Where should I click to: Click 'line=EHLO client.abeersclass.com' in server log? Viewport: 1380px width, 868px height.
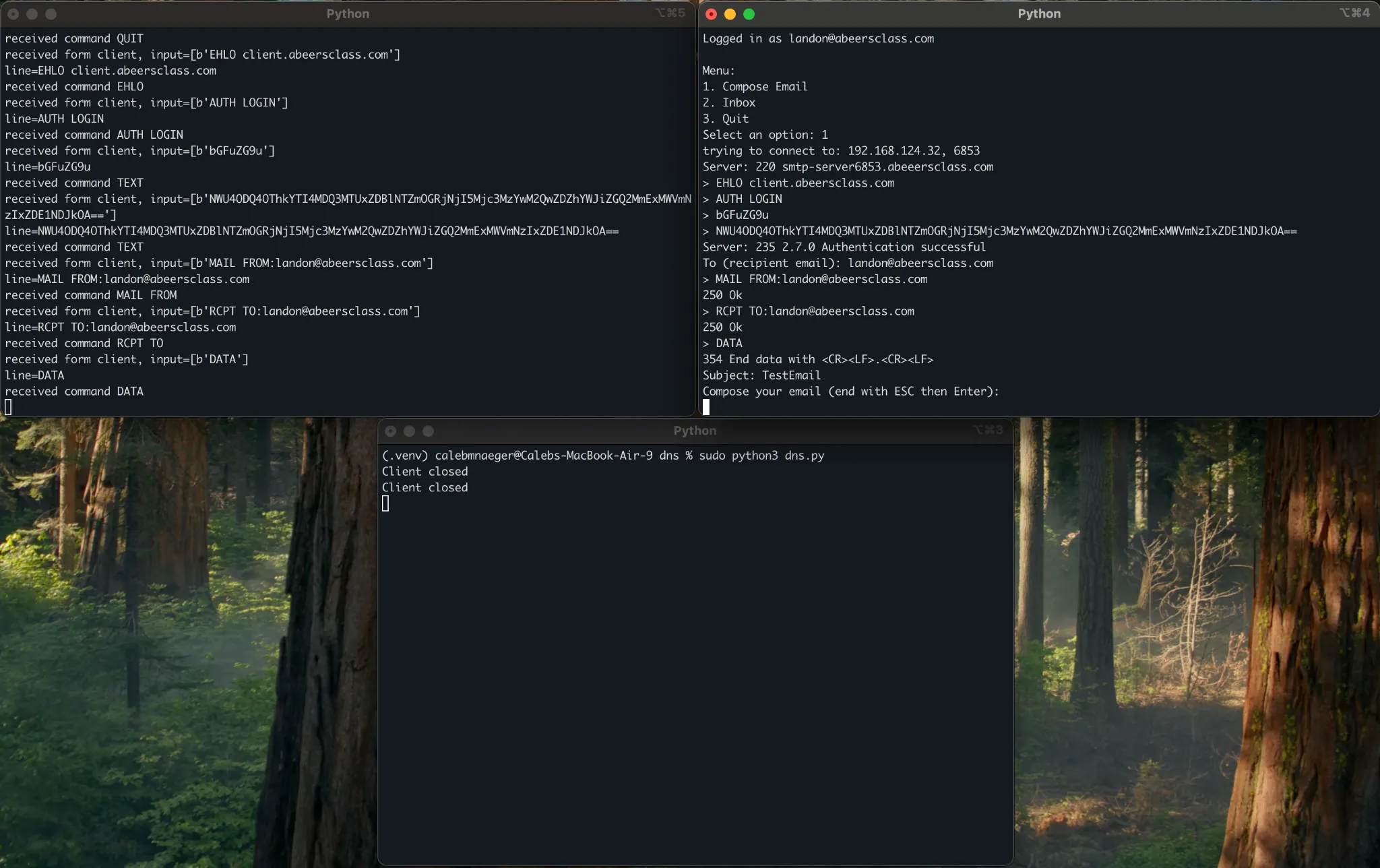click(111, 71)
